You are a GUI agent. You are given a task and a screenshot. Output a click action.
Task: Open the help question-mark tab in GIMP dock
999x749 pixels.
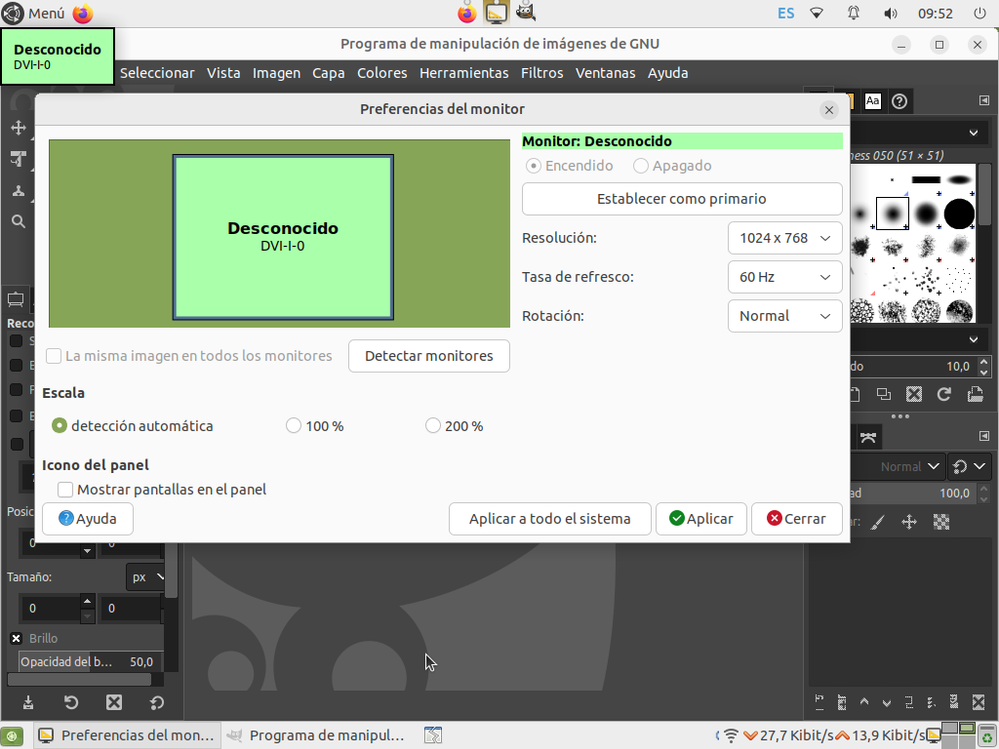pos(899,101)
